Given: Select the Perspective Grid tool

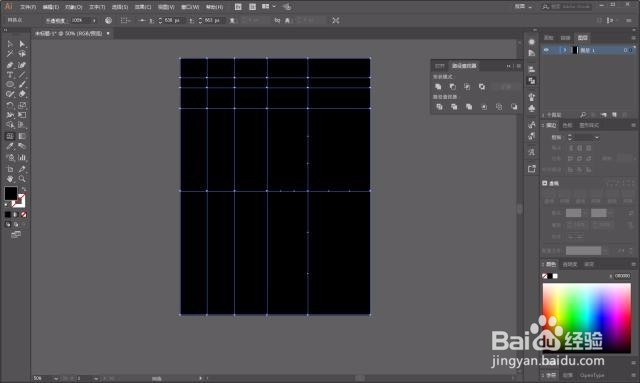Looking at the screenshot, I should pyautogui.click(x=22, y=125).
